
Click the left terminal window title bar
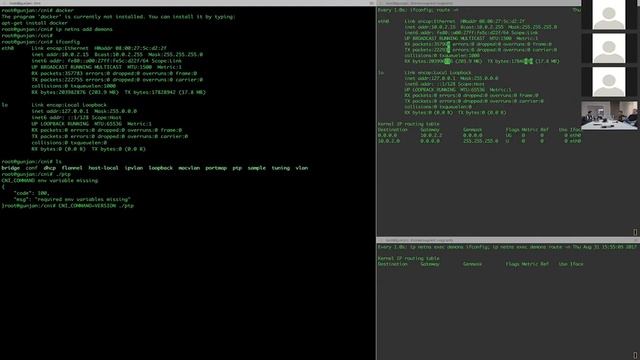(x=188, y=3)
